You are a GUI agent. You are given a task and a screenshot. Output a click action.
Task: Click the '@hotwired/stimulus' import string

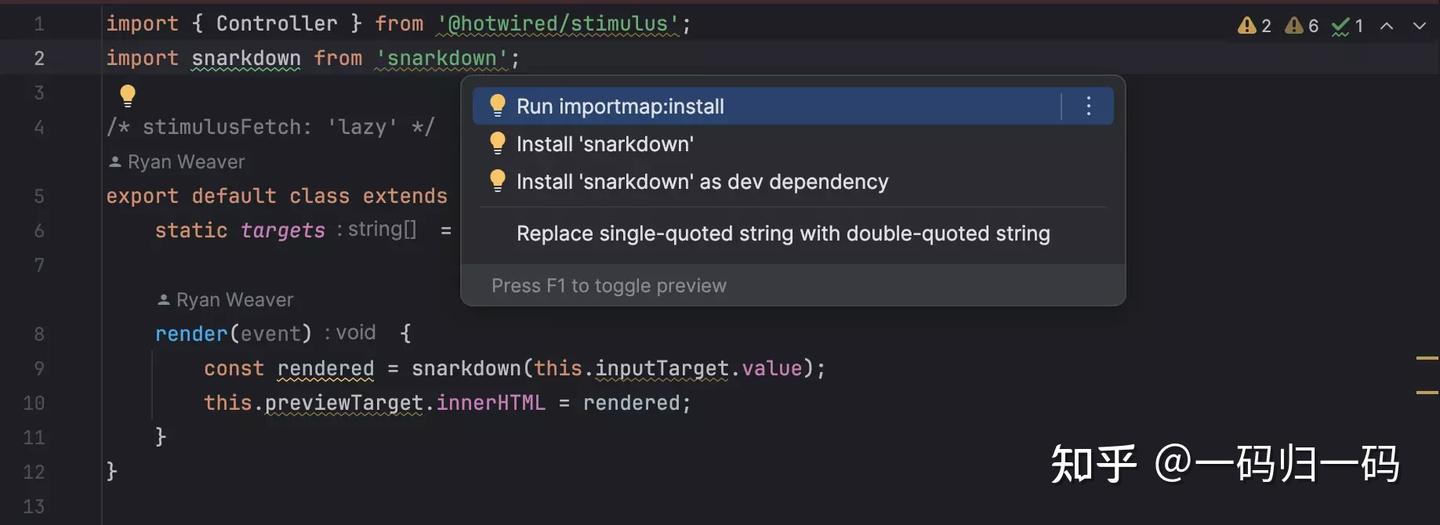tap(558, 24)
